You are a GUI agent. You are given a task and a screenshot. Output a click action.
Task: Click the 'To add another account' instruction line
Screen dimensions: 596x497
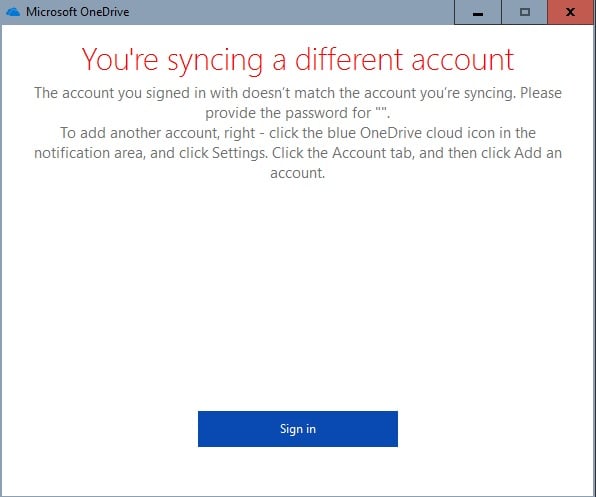tap(298, 133)
